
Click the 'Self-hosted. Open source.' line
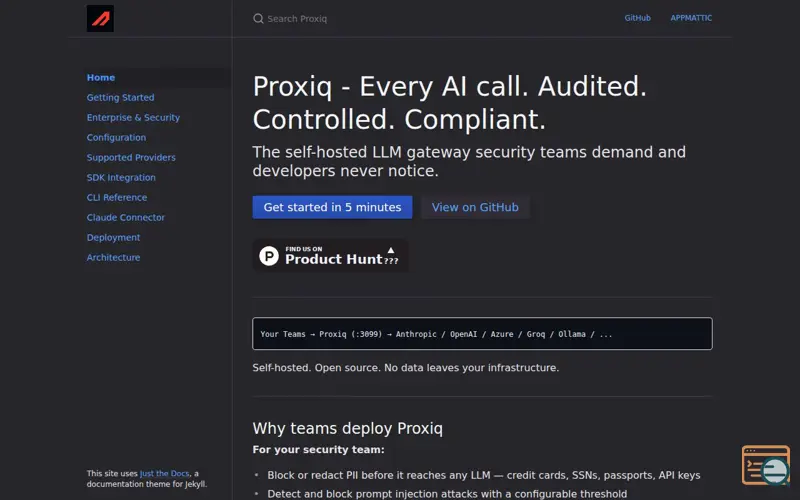(406, 367)
